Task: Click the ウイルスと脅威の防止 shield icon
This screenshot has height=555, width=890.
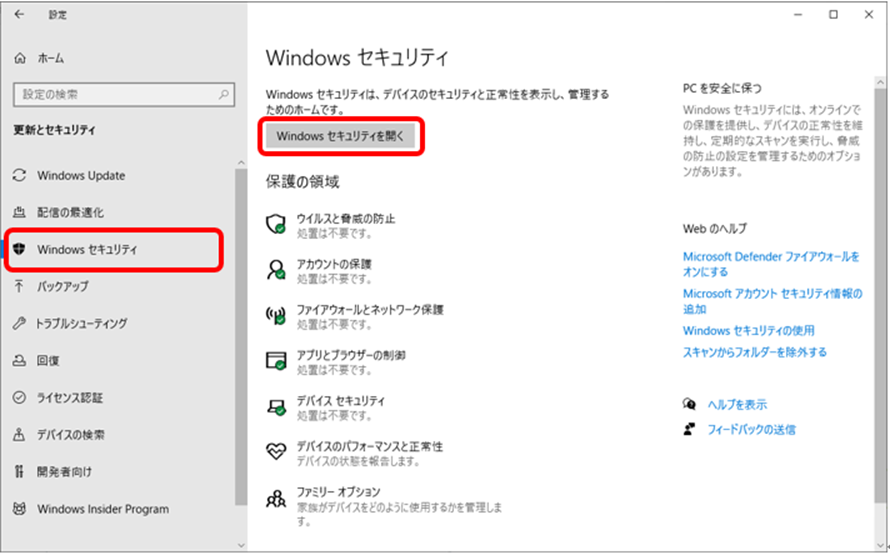Action: [x=276, y=224]
